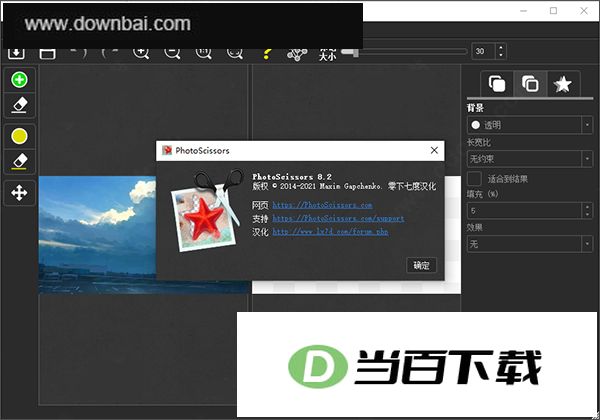The height and width of the screenshot is (420, 600).
Task: Click the marker size slider handle
Action: (355, 52)
